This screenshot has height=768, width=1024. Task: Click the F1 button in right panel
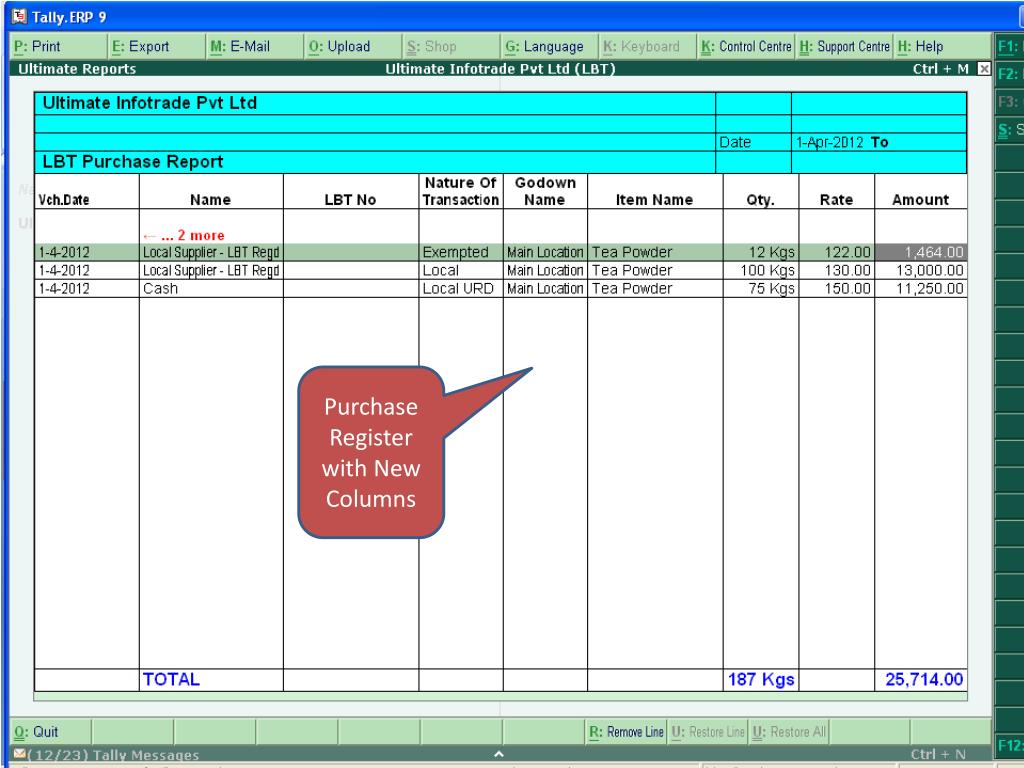(x=1010, y=46)
